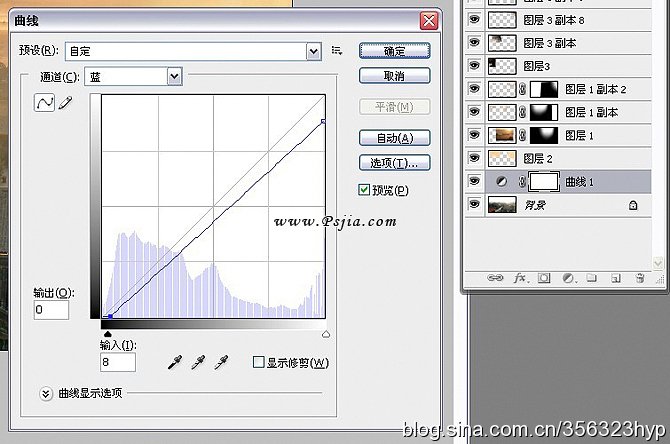Create new adjustment layer icon
670x444 pixels.
pyautogui.click(x=568, y=278)
